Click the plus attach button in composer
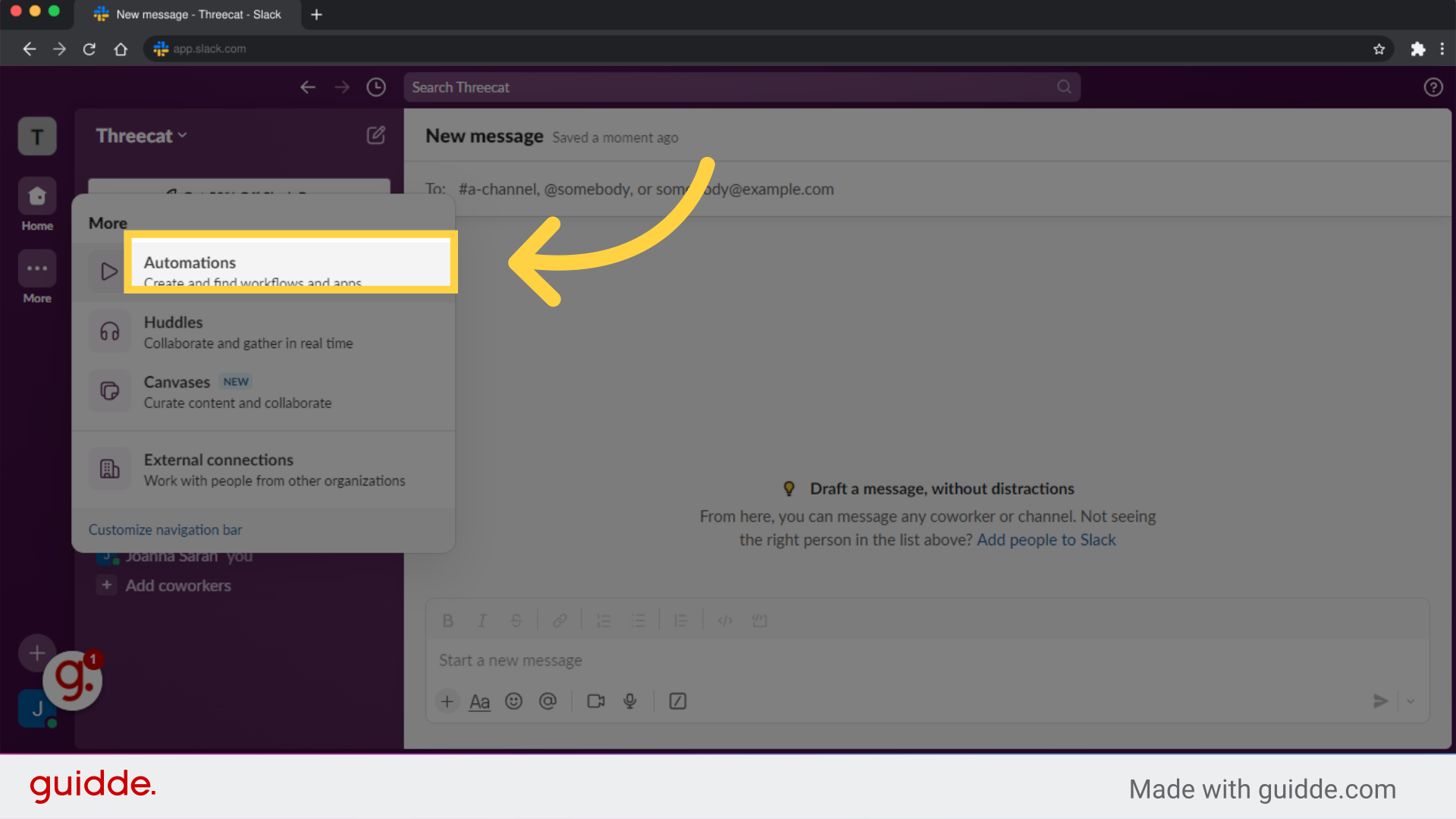This screenshot has width=1456, height=819. (x=447, y=701)
